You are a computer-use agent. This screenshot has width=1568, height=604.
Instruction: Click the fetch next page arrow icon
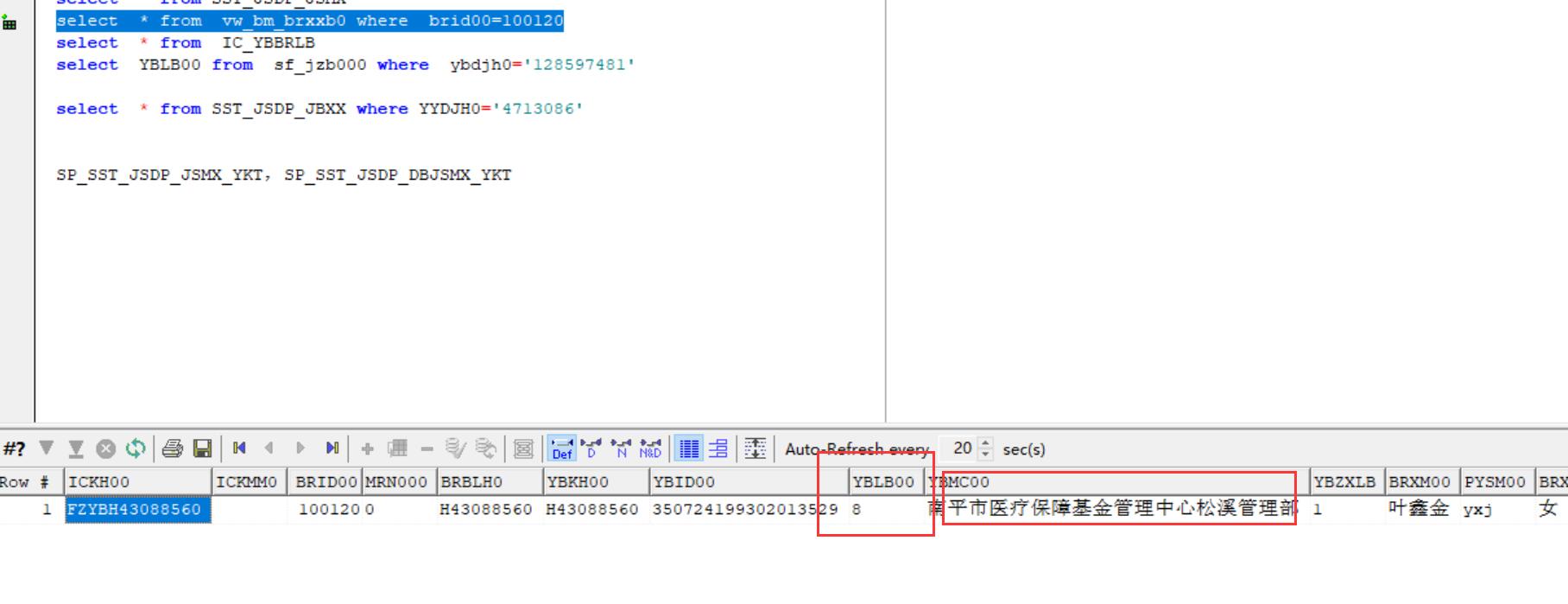pos(47,448)
